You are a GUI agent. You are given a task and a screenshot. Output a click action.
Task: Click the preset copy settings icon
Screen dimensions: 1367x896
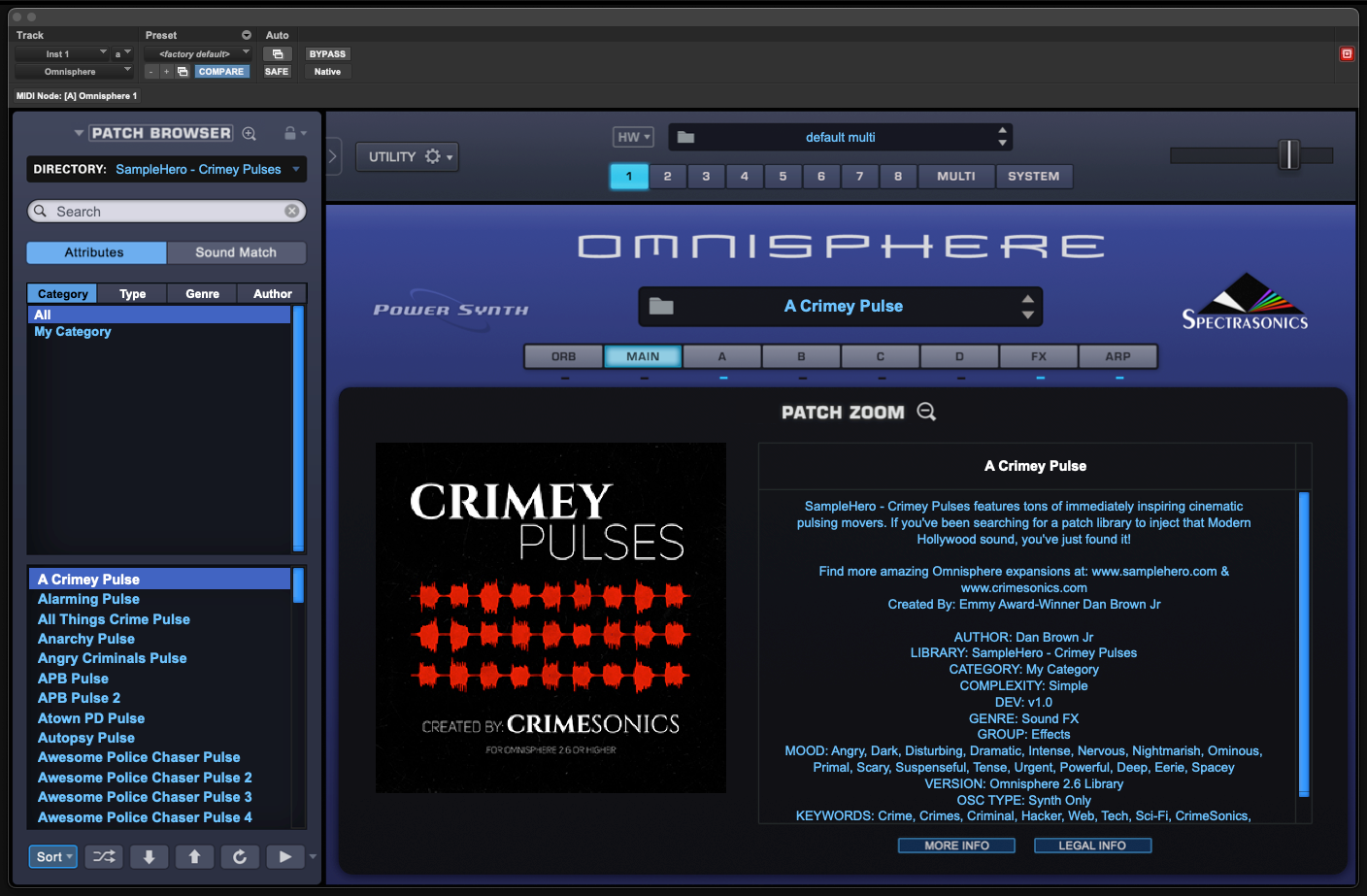pos(183,72)
